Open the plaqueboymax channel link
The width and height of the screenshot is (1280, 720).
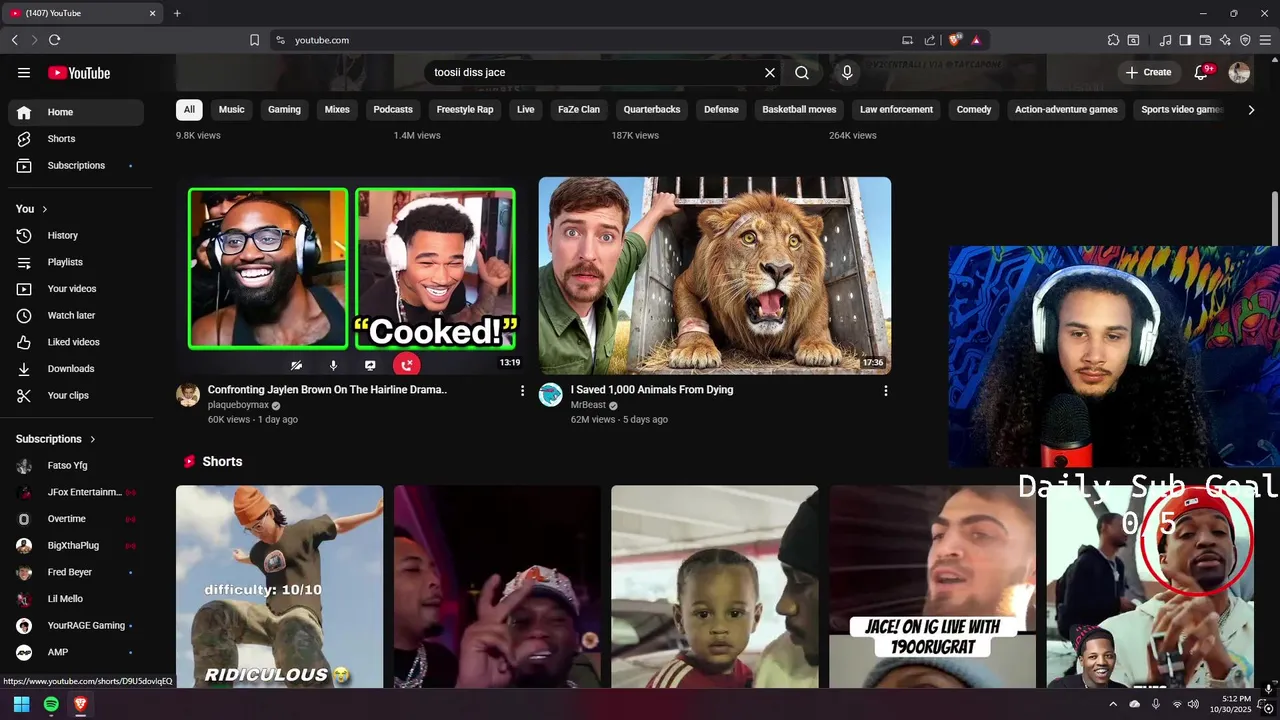coord(238,405)
